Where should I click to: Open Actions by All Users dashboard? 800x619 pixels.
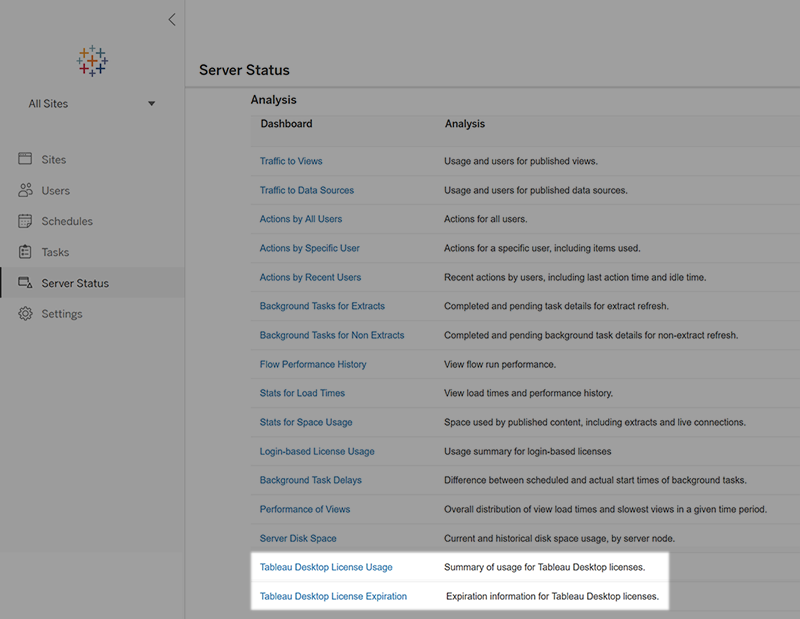[x=301, y=219]
